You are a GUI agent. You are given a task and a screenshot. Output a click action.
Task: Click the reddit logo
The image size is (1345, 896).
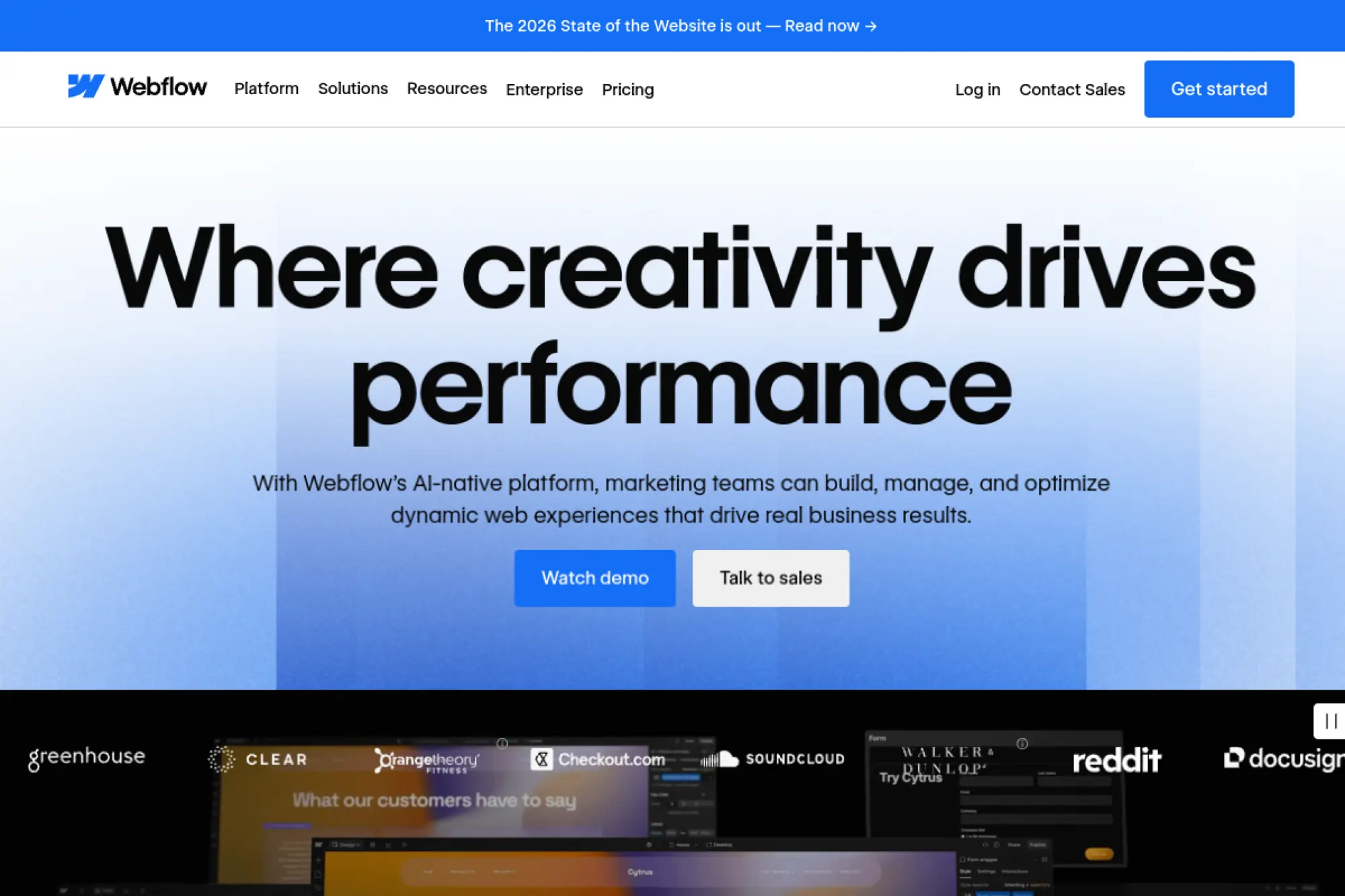(x=1118, y=759)
